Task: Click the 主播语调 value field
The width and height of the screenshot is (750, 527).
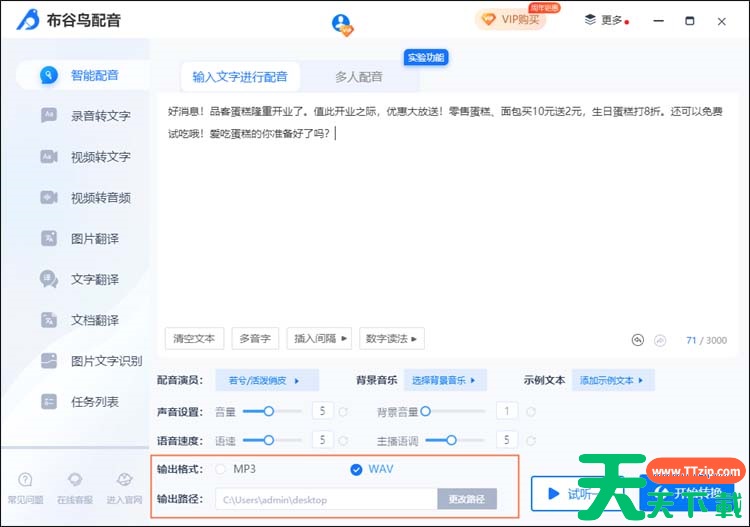Action: tap(507, 440)
